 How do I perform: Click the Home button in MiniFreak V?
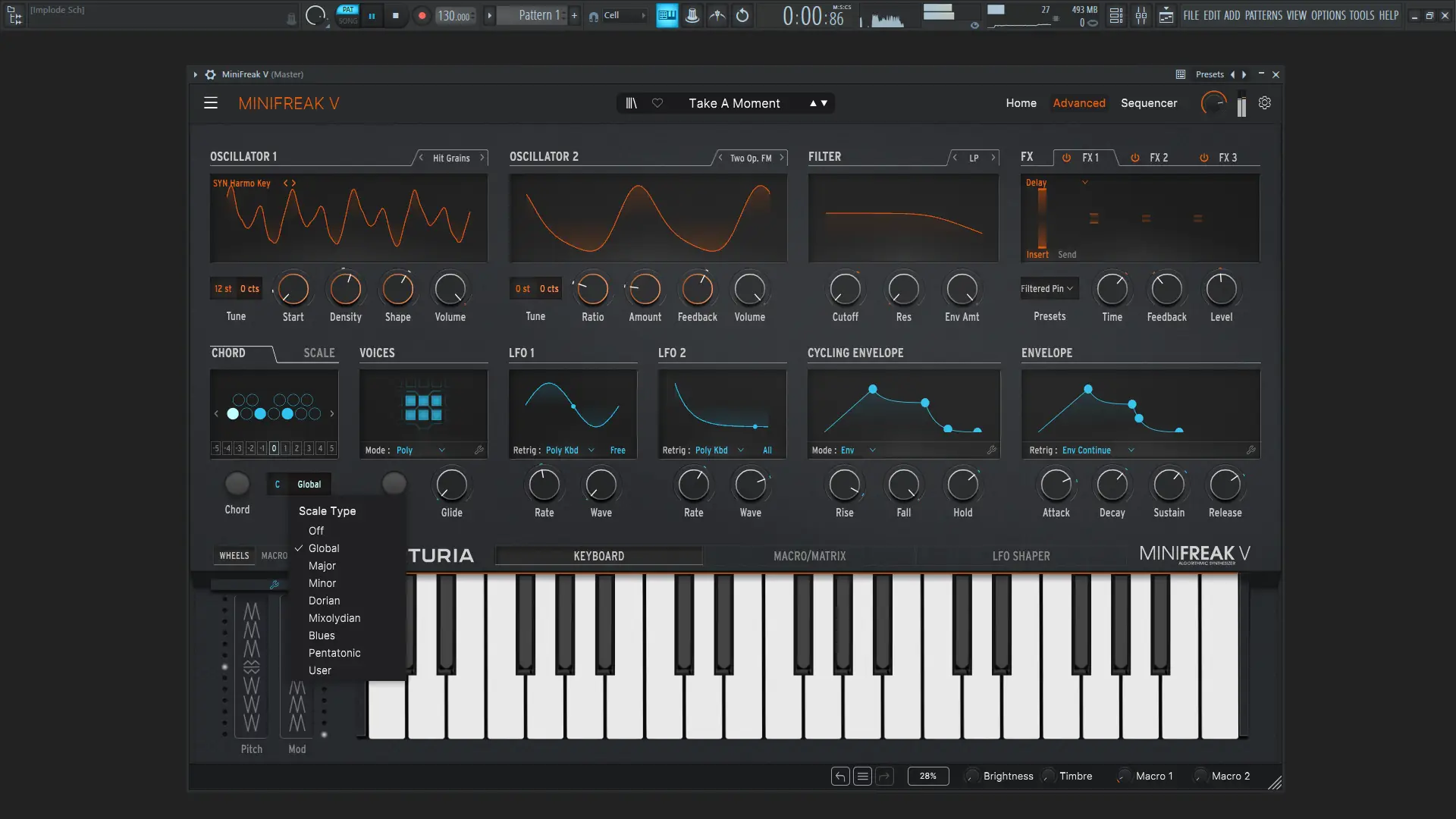(x=1021, y=103)
